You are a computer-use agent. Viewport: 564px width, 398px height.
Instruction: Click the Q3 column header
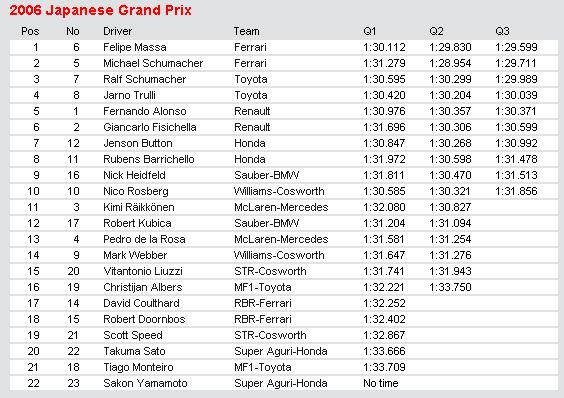tap(502, 31)
